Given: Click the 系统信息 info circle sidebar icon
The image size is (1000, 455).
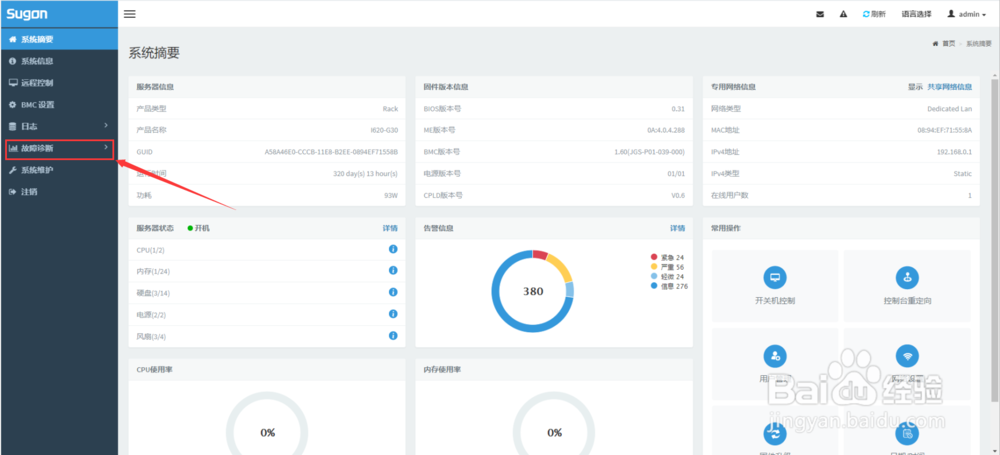Looking at the screenshot, I should pyautogui.click(x=12, y=61).
